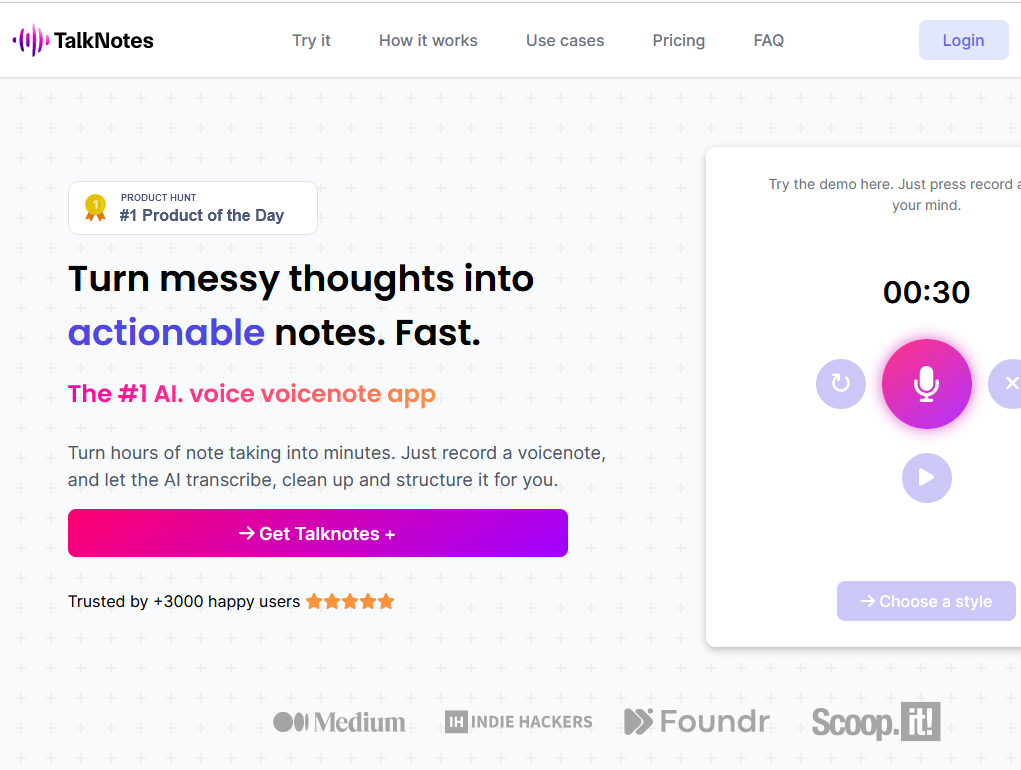Image resolution: width=1021 pixels, height=770 pixels.
Task: Cancel the recording via the X icon
Action: (1010, 383)
